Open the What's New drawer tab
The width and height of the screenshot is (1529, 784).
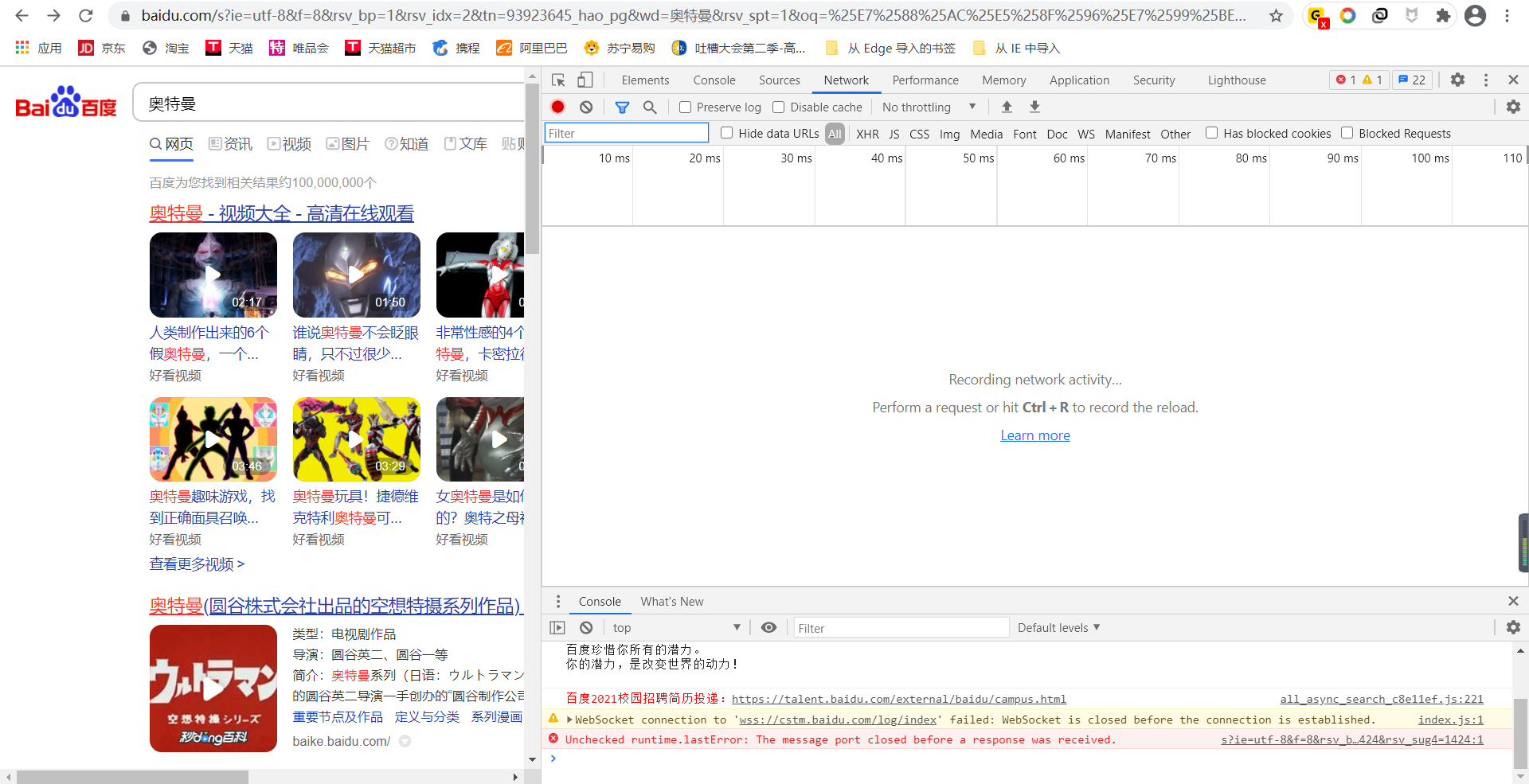[672, 601]
